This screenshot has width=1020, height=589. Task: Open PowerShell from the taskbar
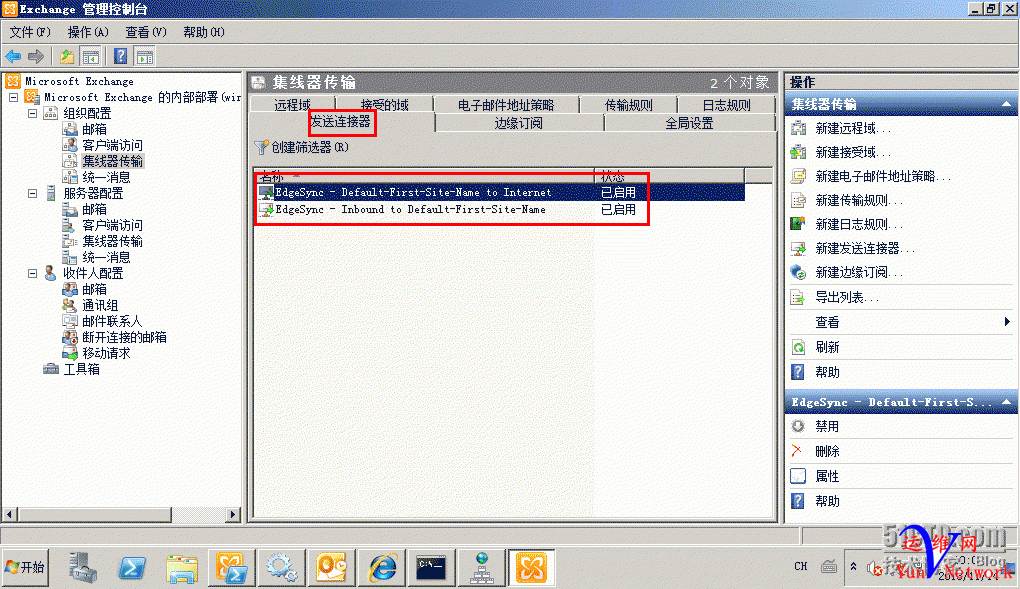[x=132, y=568]
